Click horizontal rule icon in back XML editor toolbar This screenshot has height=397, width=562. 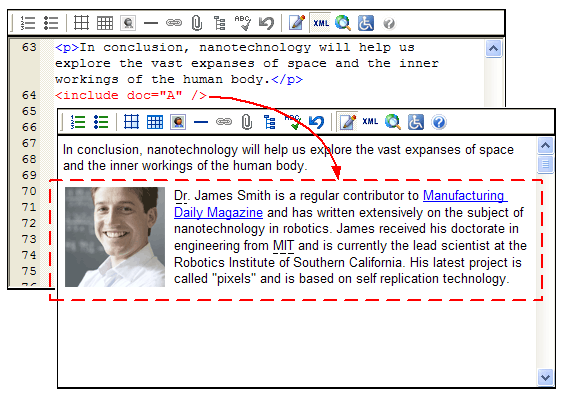(151, 23)
